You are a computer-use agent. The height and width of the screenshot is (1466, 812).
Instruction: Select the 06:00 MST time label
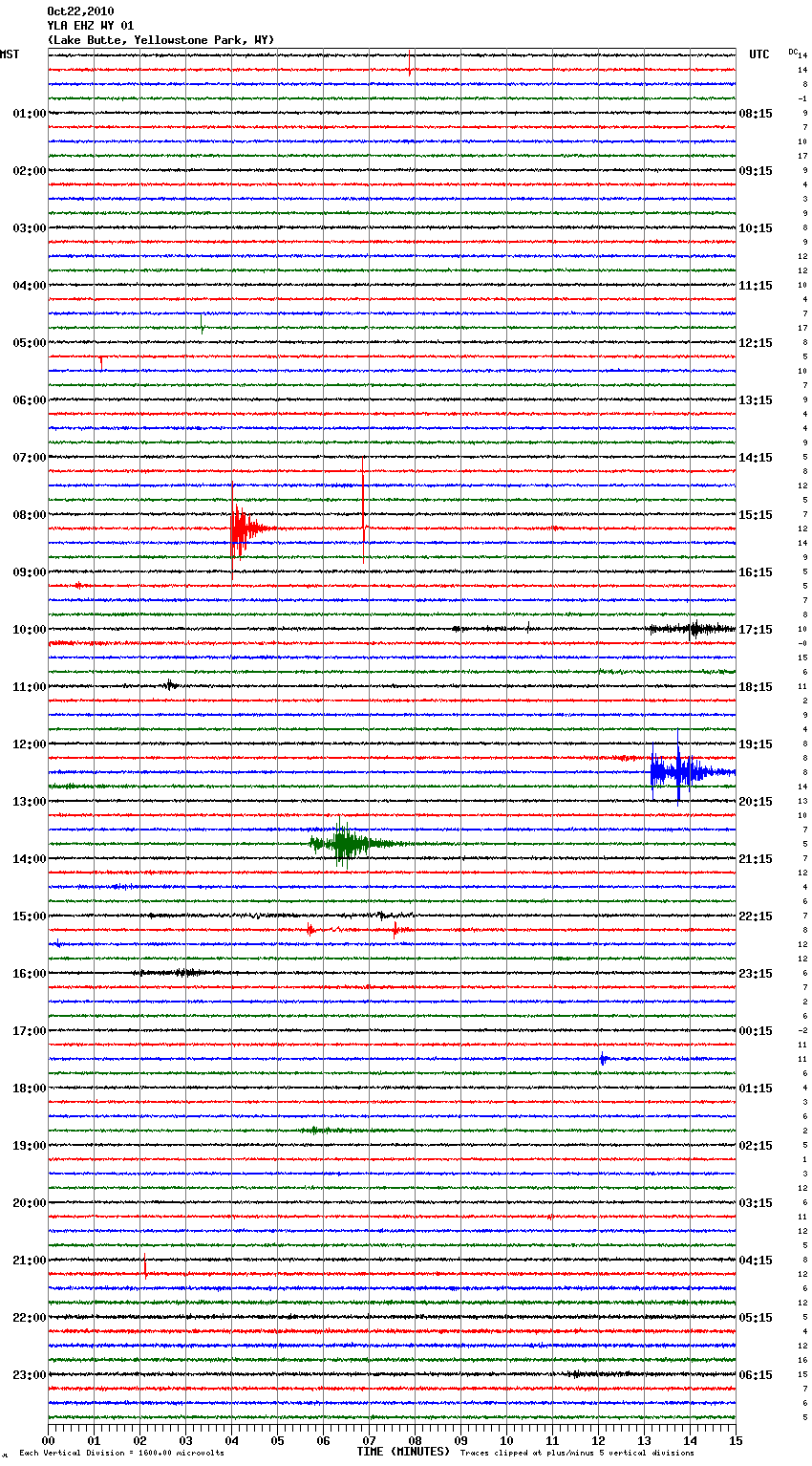[30, 400]
